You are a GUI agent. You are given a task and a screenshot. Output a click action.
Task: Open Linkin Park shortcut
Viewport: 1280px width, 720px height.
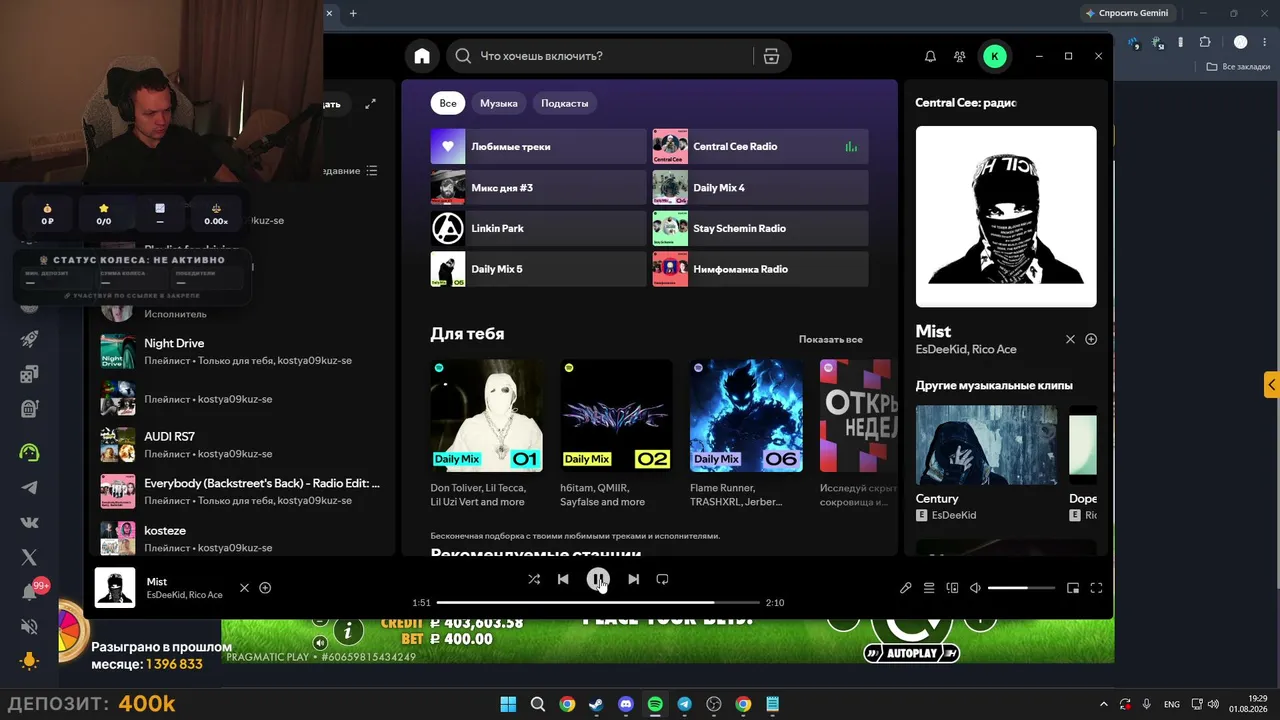tap(538, 228)
